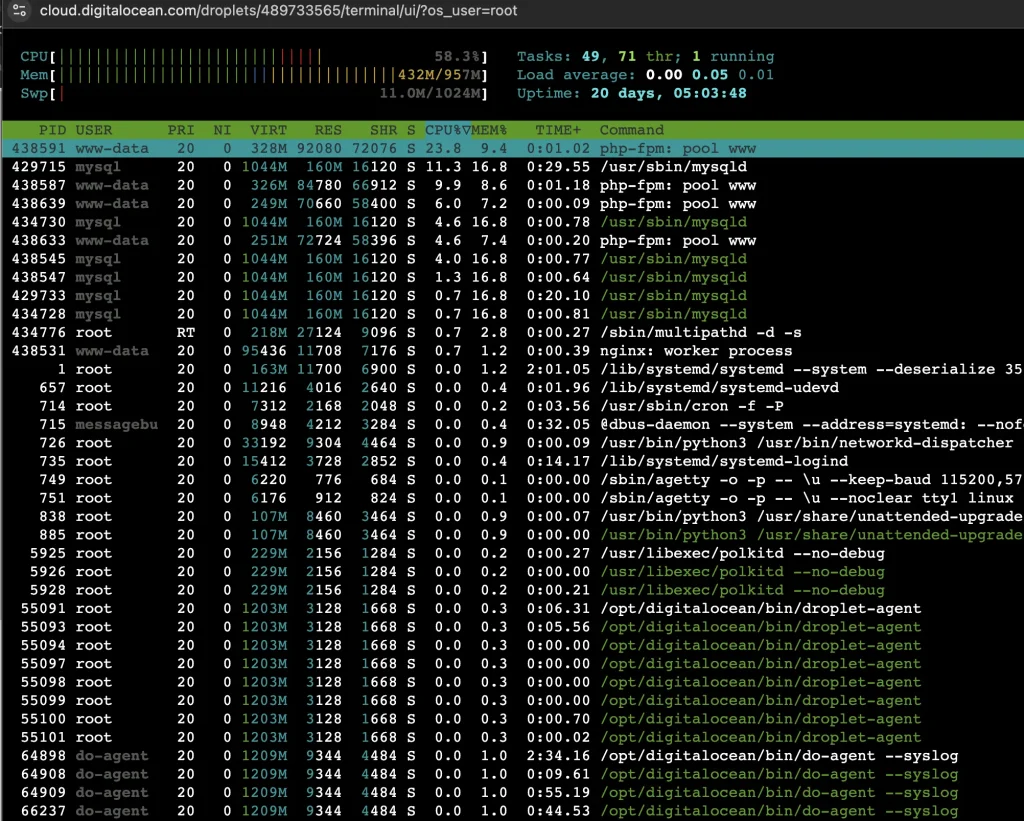Select nginx worker process PID 438531
The image size is (1024, 821).
[x=512, y=351]
